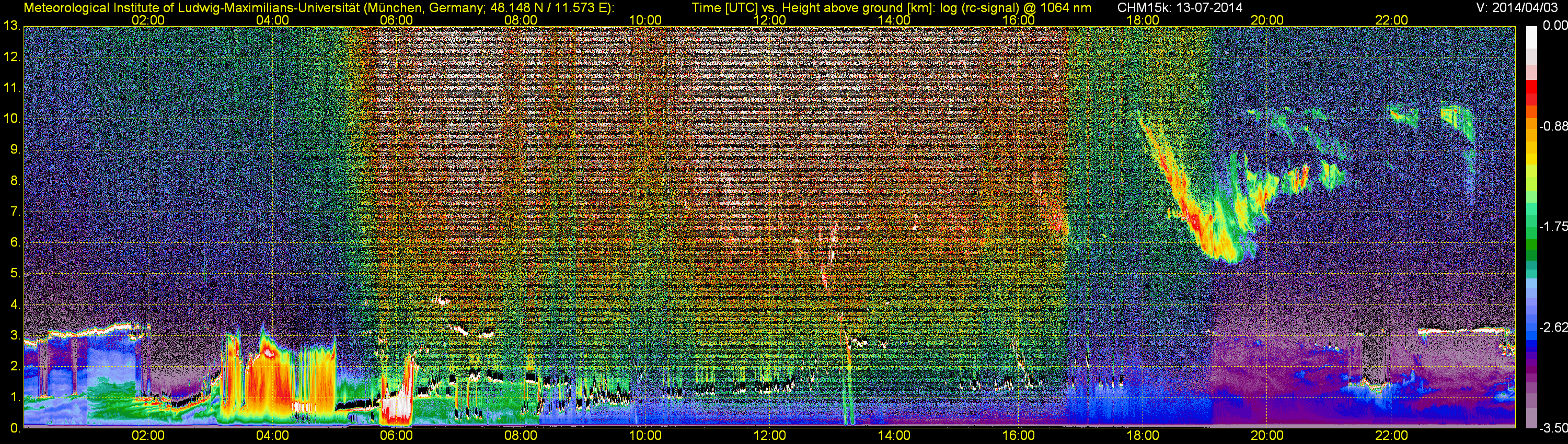Click the -3.50 value on the color scale

coord(1553,428)
